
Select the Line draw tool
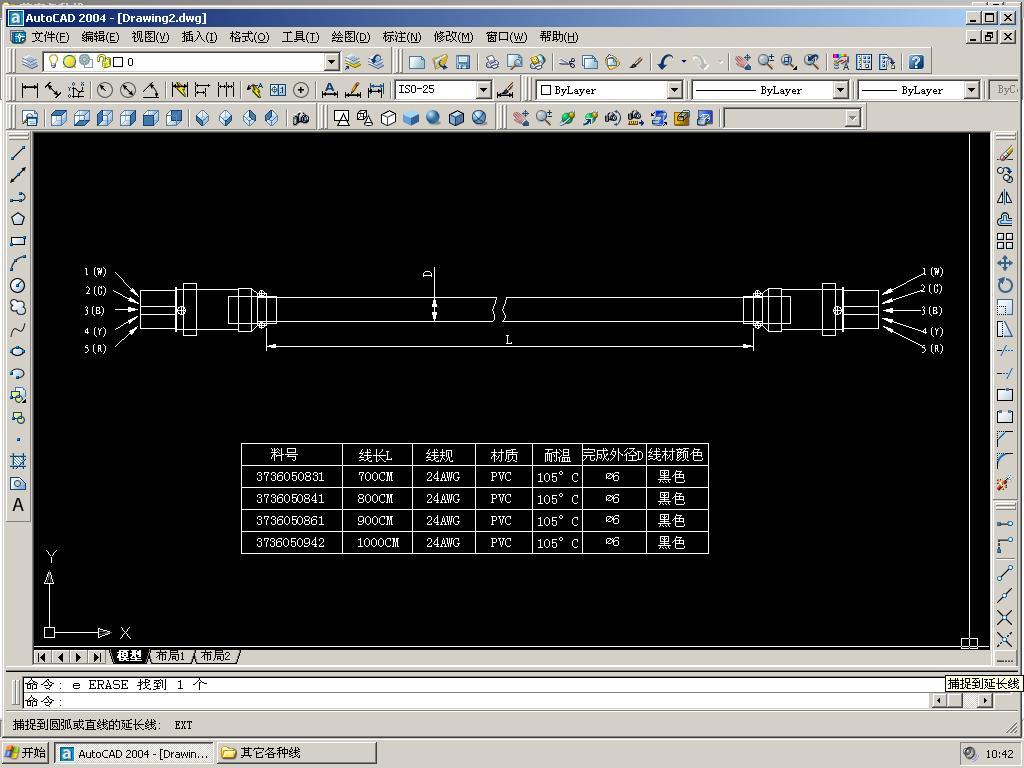tap(18, 153)
